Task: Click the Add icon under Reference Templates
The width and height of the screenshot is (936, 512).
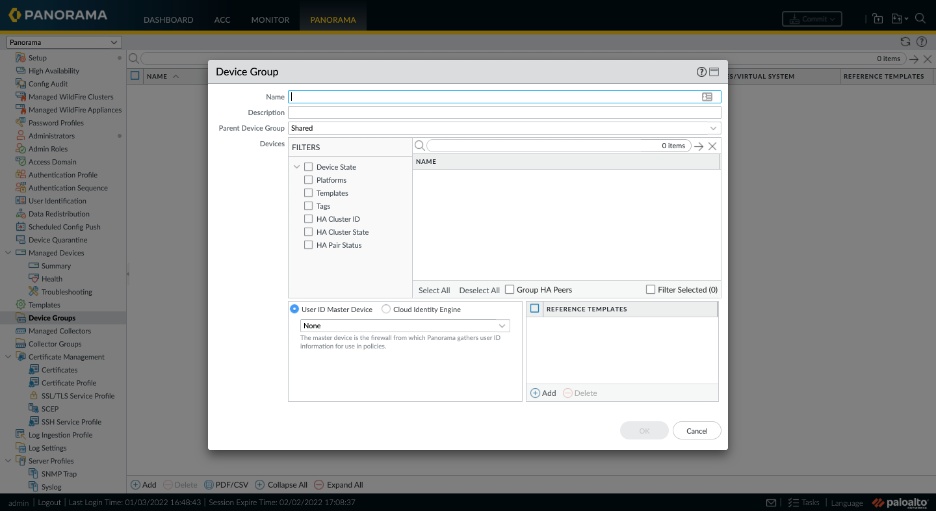Action: click(x=535, y=393)
